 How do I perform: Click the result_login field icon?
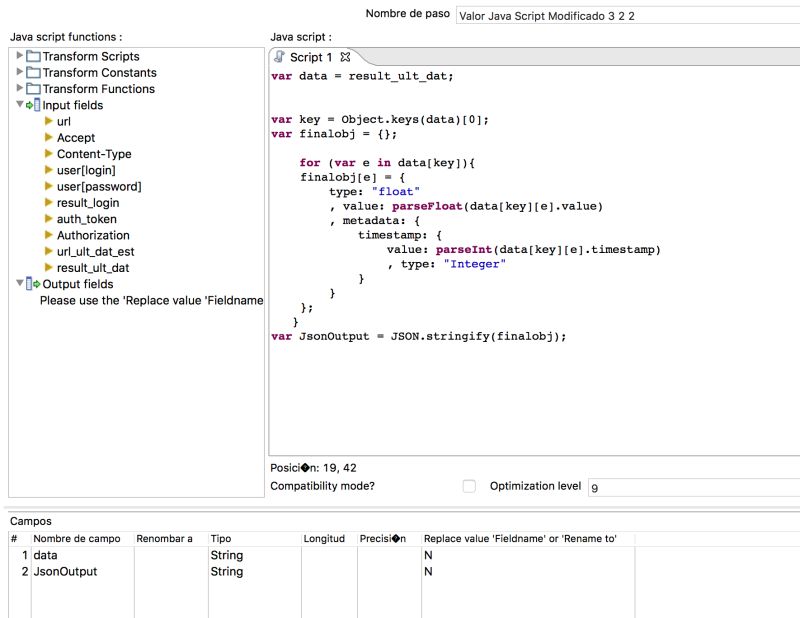[48, 202]
